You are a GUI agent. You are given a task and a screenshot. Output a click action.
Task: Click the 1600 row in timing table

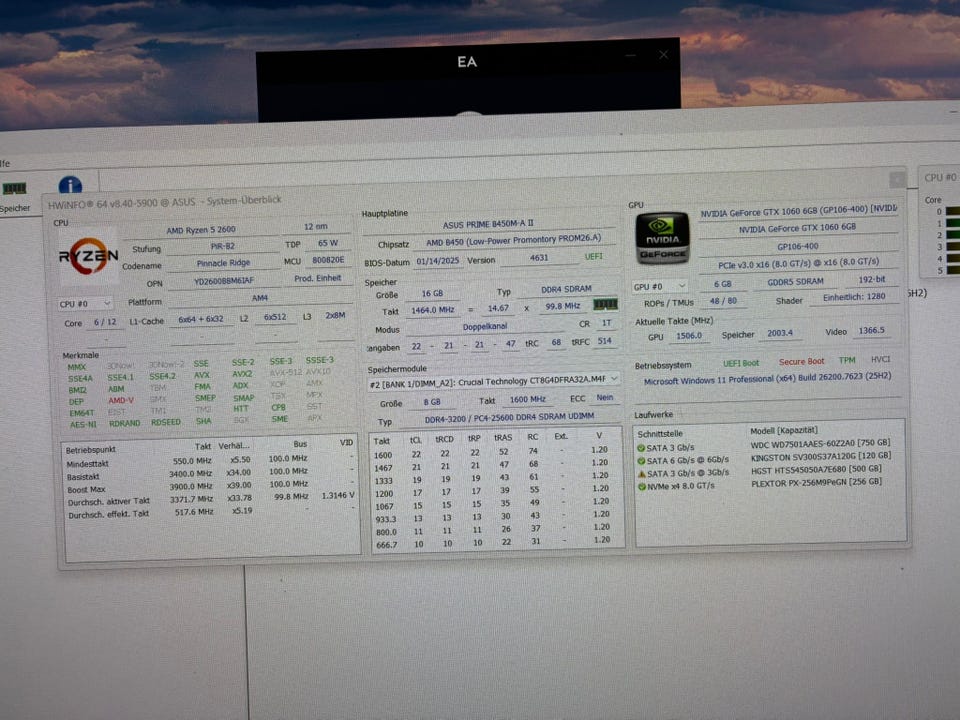click(x=493, y=453)
